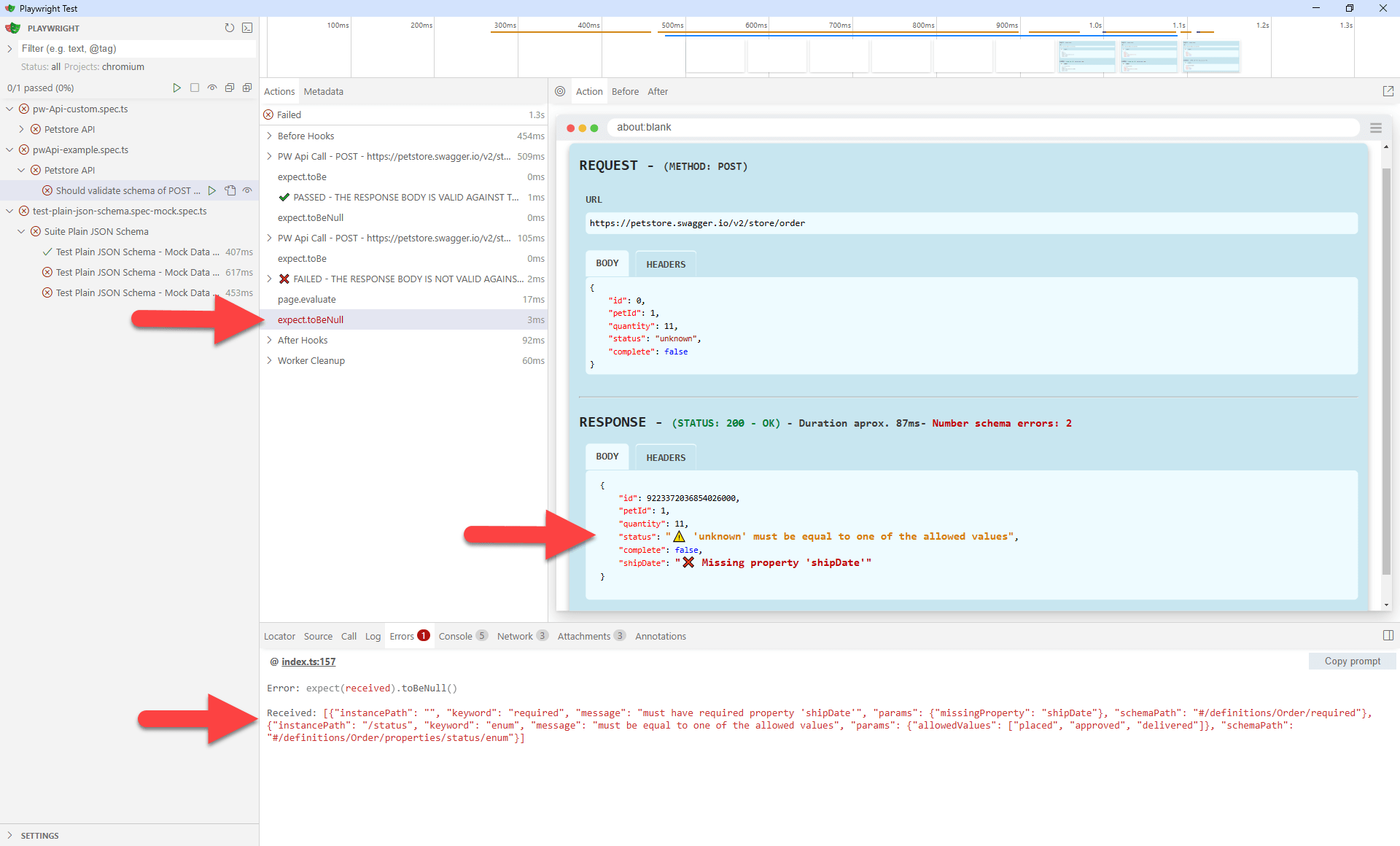1400x846 pixels.
Task: Open the Playwright terminal panel
Action: coord(247,28)
